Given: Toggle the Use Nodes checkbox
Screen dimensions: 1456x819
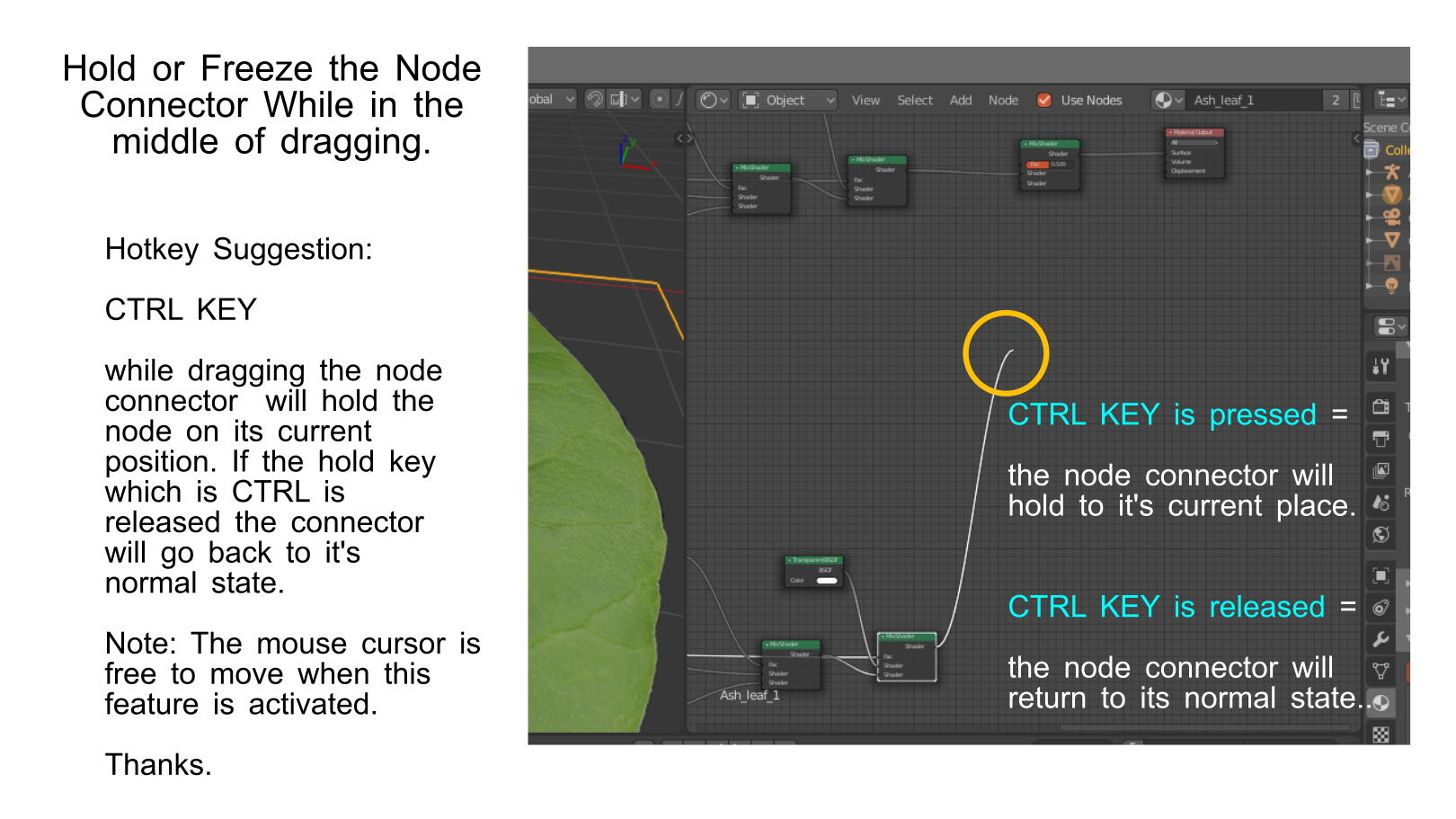Looking at the screenshot, I should [1044, 100].
